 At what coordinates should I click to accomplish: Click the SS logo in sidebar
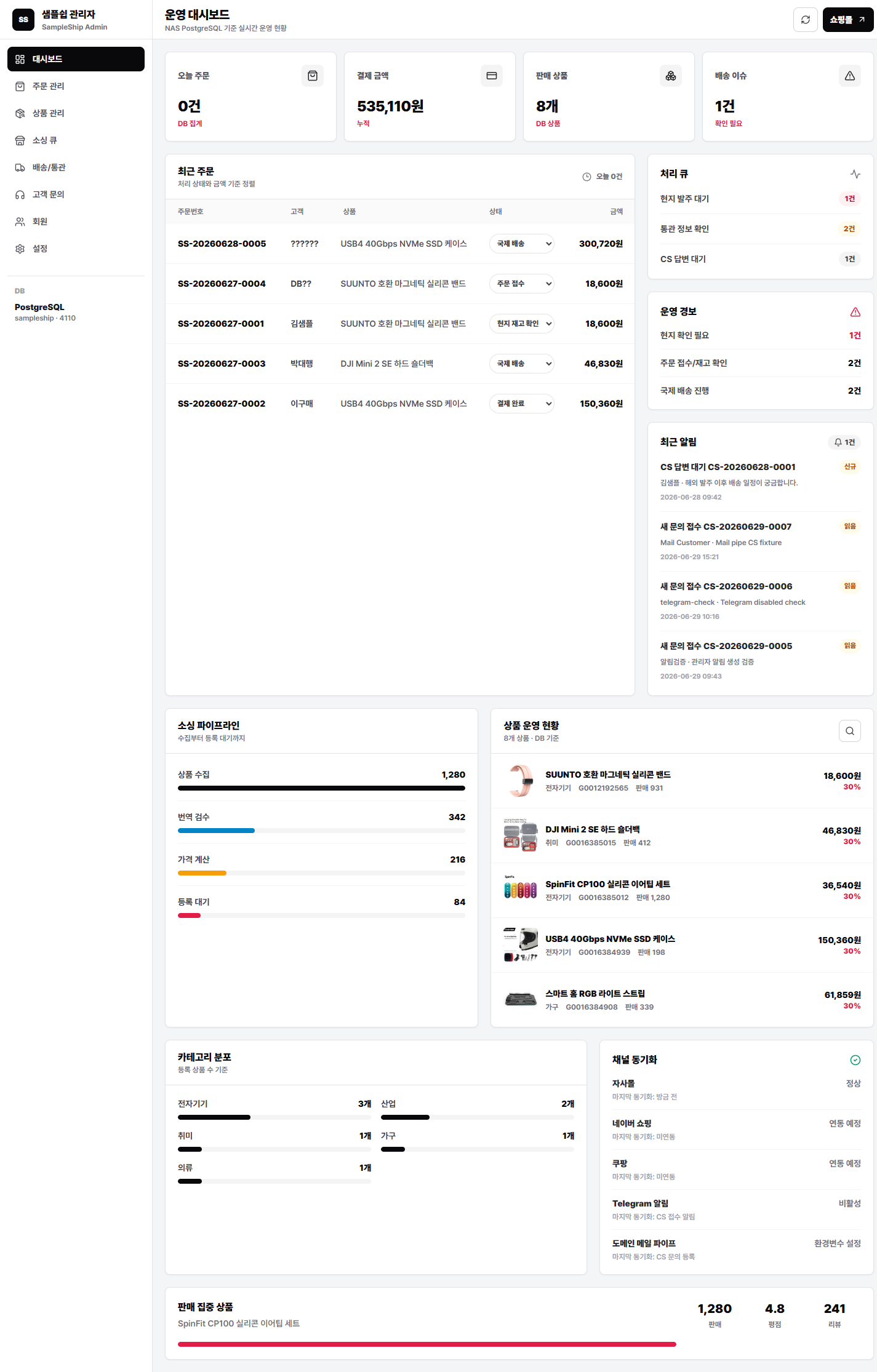pyautogui.click(x=23, y=20)
